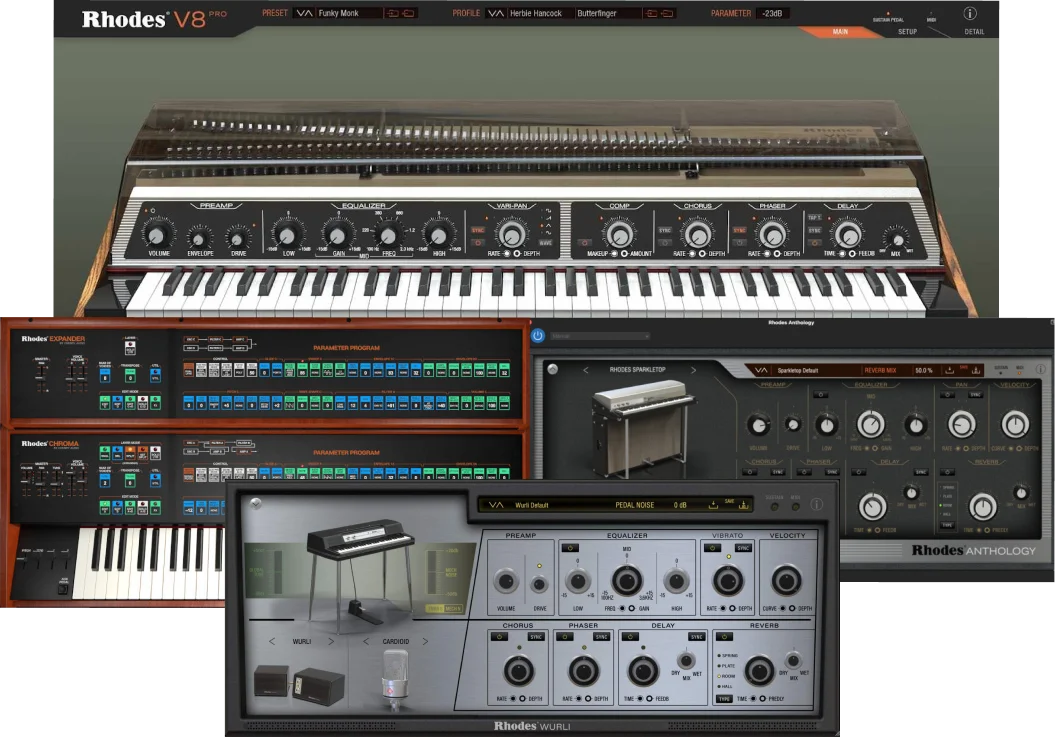Enable SYNC in the V8 Pro Delay section
Image resolution: width=1055 pixels, height=737 pixels.
pyautogui.click(x=815, y=229)
